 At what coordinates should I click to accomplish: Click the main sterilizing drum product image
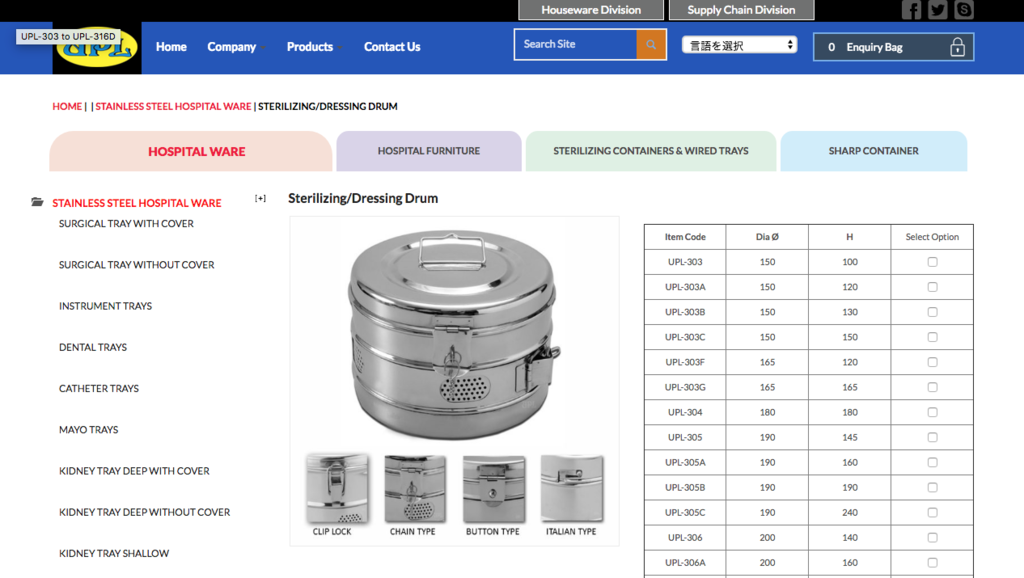[x=454, y=334]
